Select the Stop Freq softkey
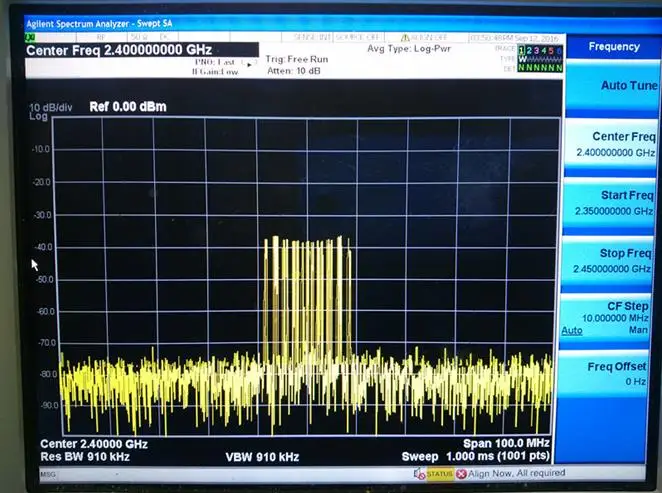Viewport: 662px width, 493px height. [608, 261]
